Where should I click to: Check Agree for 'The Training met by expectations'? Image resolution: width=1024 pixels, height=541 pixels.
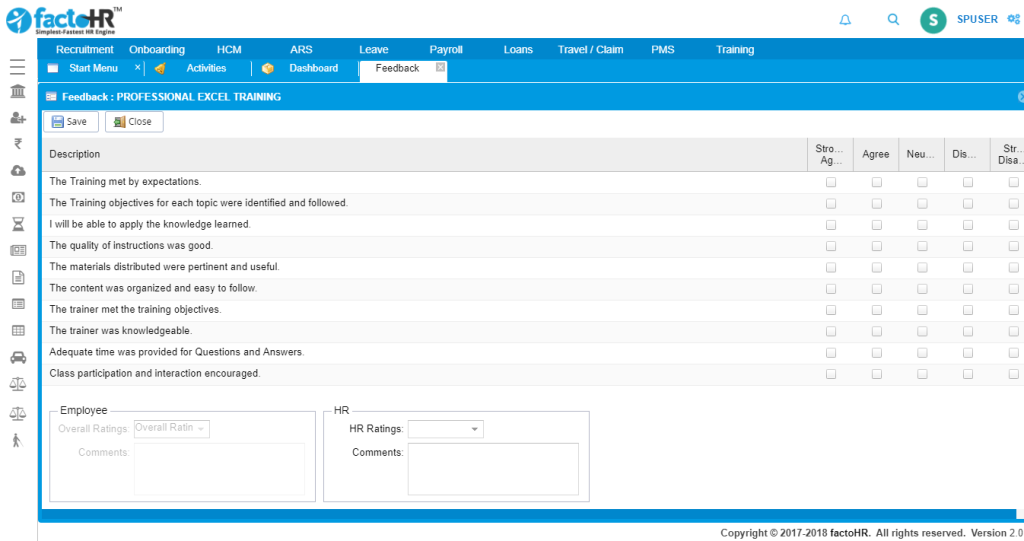(x=877, y=182)
